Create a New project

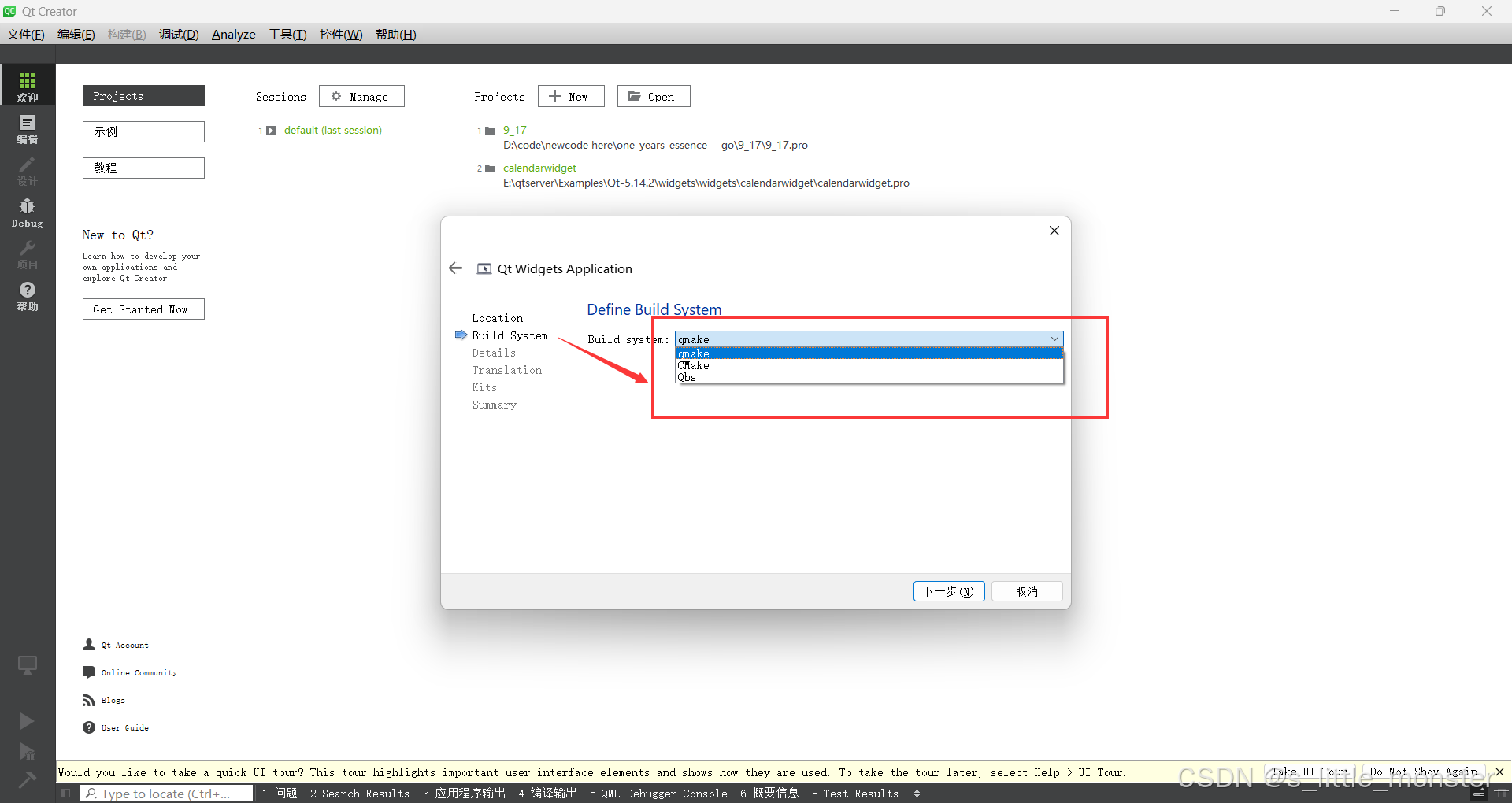click(x=571, y=96)
